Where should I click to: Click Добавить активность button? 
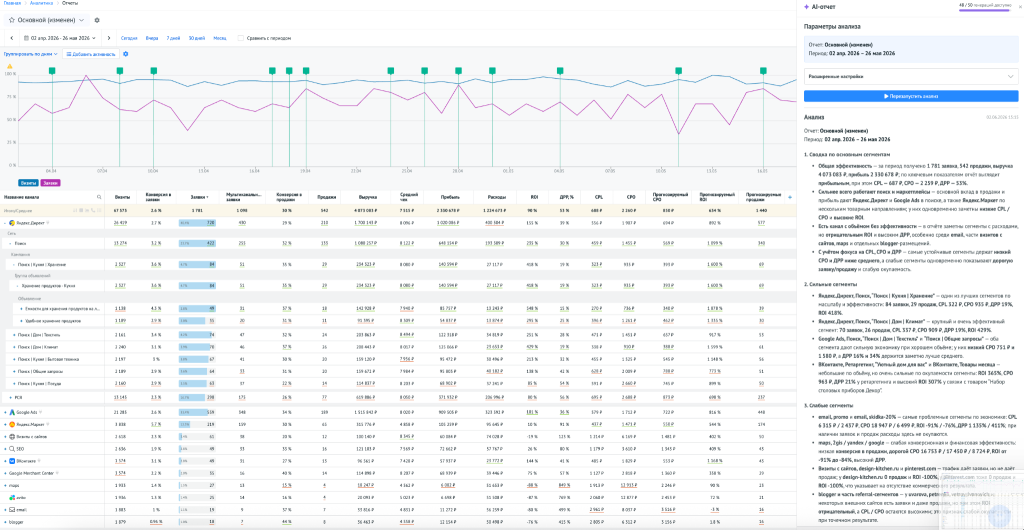point(91,54)
